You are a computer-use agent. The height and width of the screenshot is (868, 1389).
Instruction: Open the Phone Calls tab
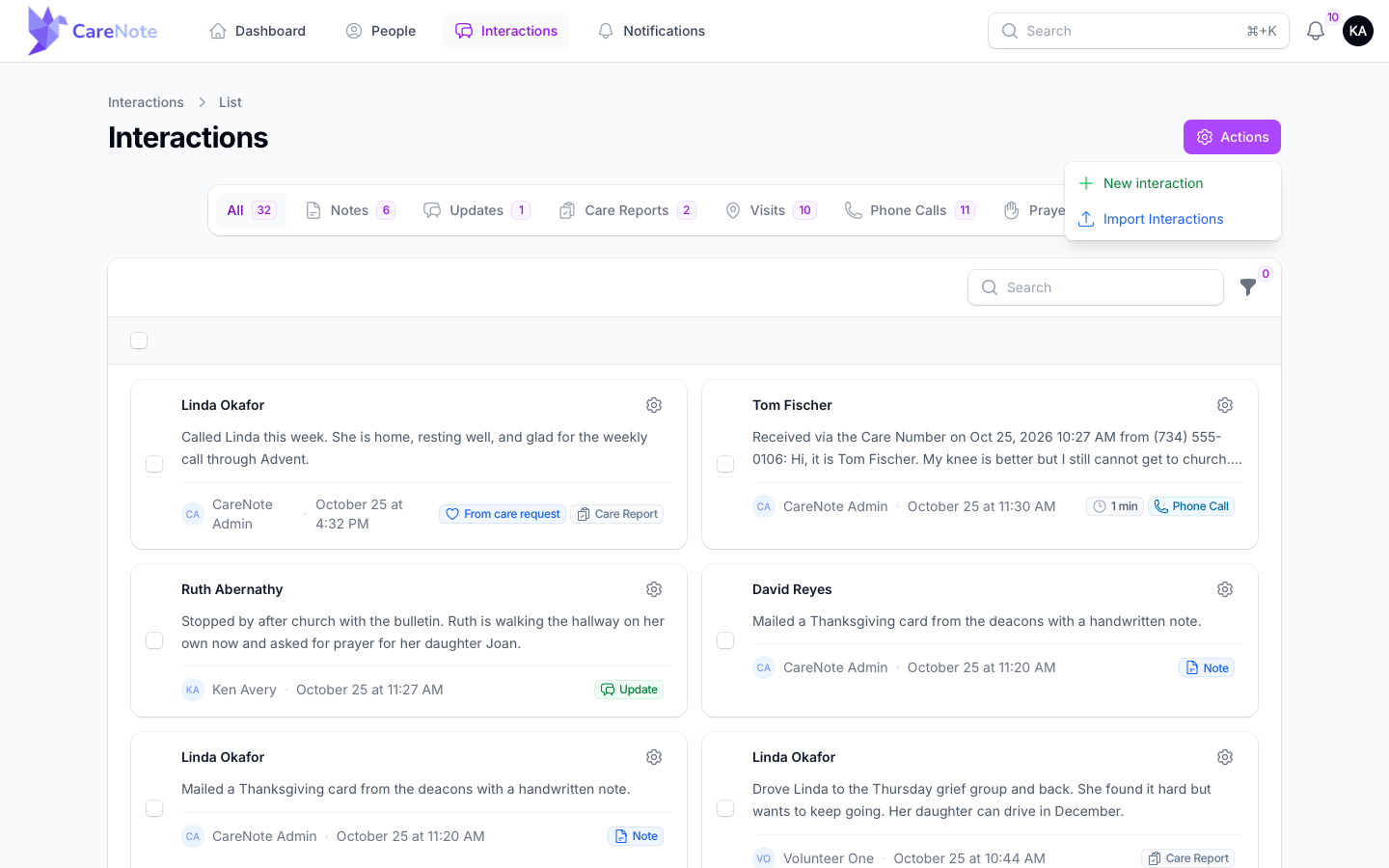click(x=910, y=210)
